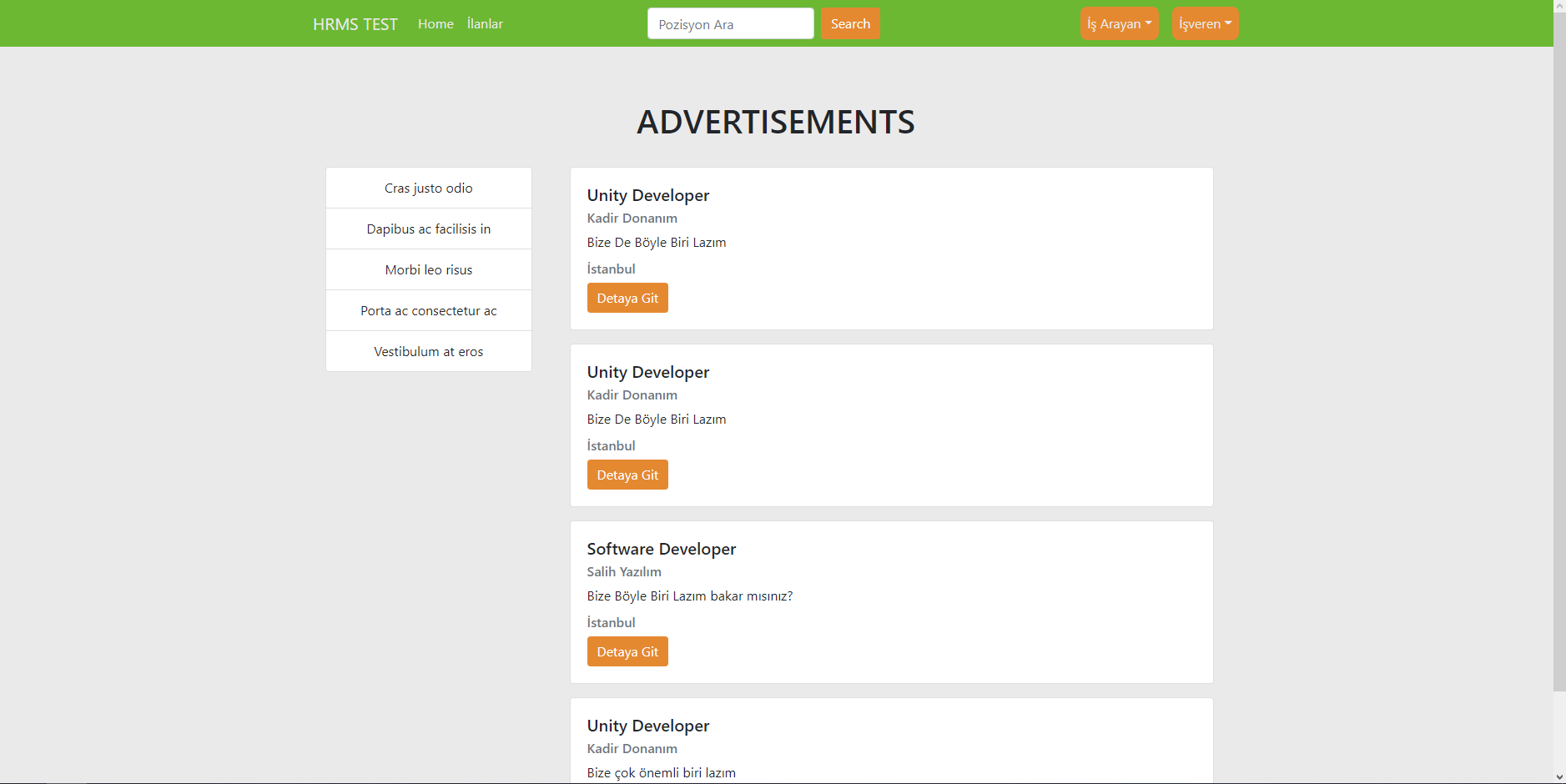The height and width of the screenshot is (784, 1566).
Task: Click the page's vertical scrollbar thumb
Action: [x=1559, y=350]
